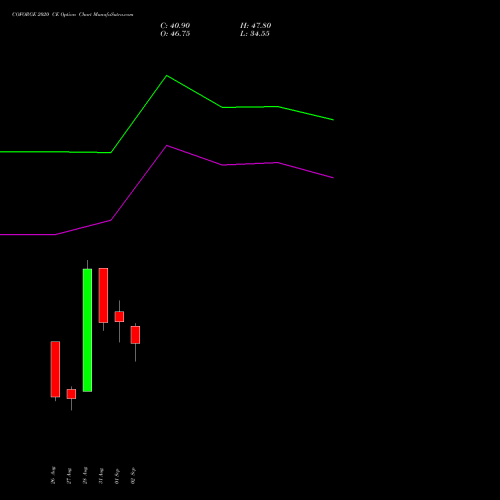Image resolution: width=500 pixels, height=500 pixels.
Task: Select the high value H: 47.80
Action: [x=255, y=26]
